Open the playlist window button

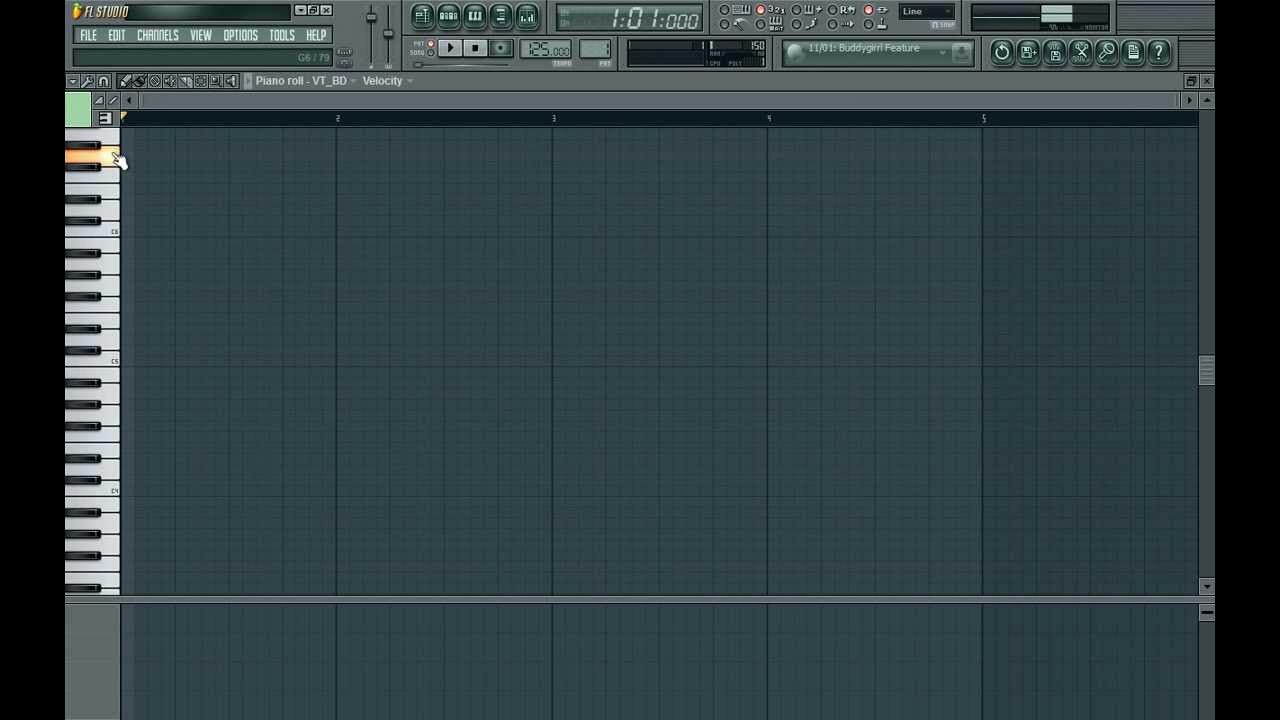(x=422, y=16)
